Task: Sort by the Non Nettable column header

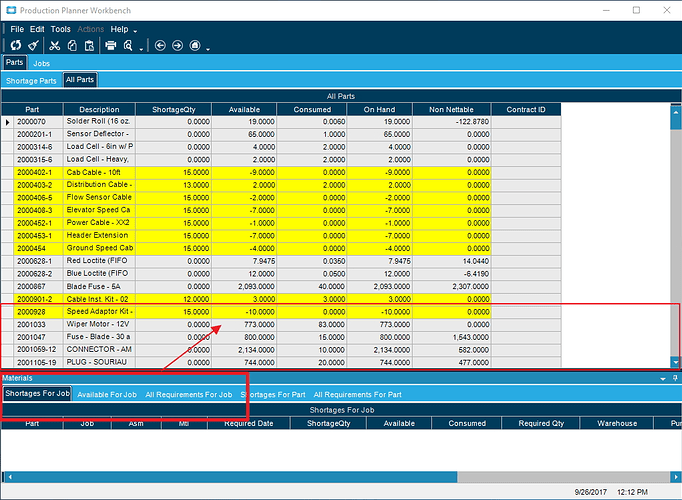Action: (451, 110)
